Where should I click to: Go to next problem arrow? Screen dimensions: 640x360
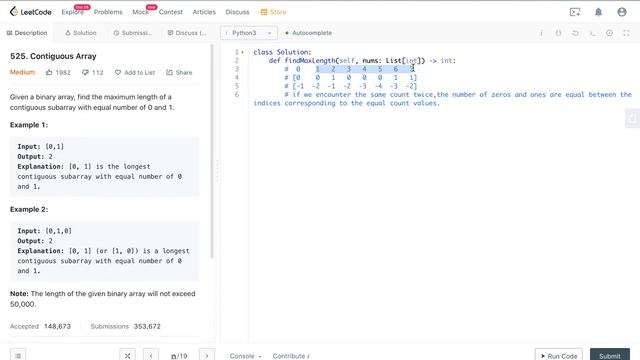(x=207, y=356)
